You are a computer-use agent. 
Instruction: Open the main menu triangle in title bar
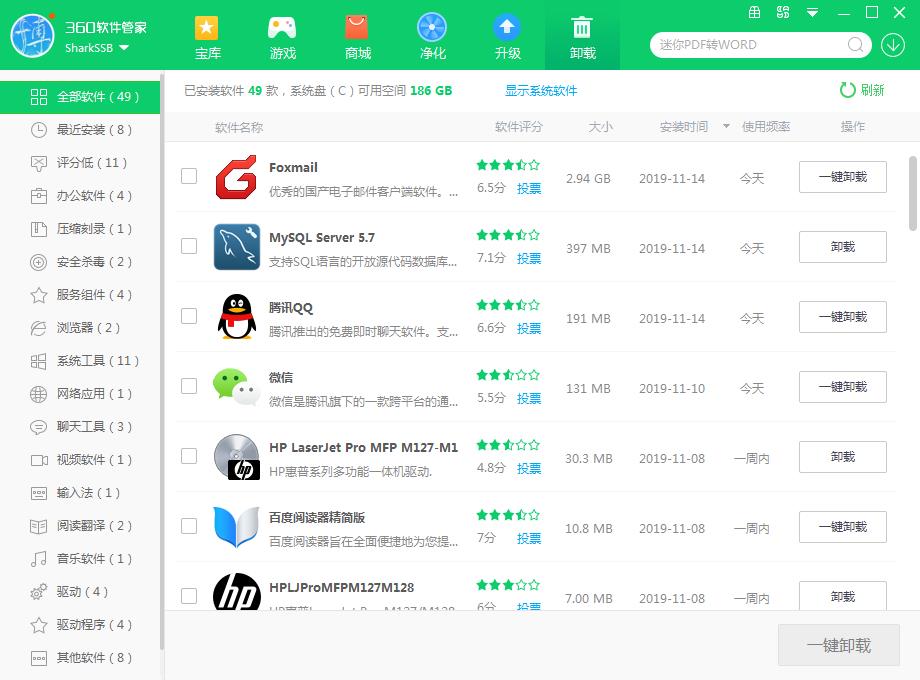coord(812,12)
